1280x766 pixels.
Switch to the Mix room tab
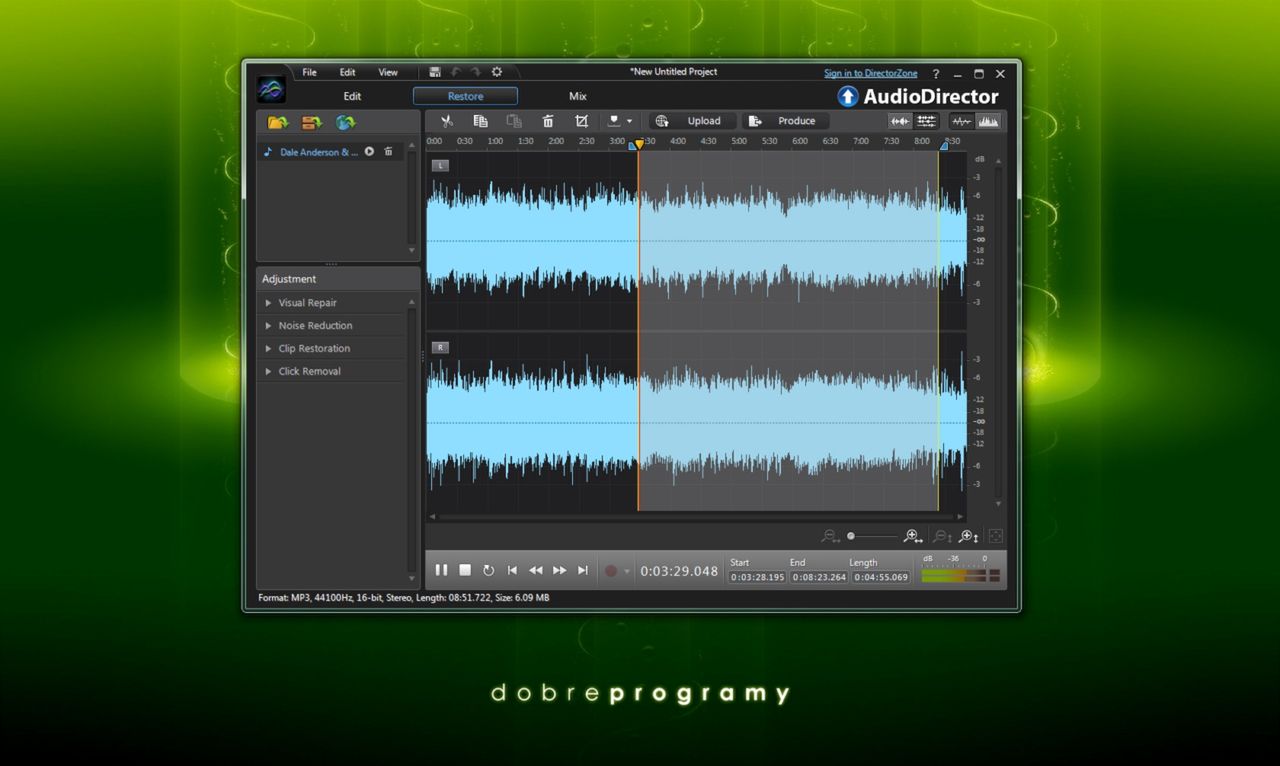tap(578, 97)
